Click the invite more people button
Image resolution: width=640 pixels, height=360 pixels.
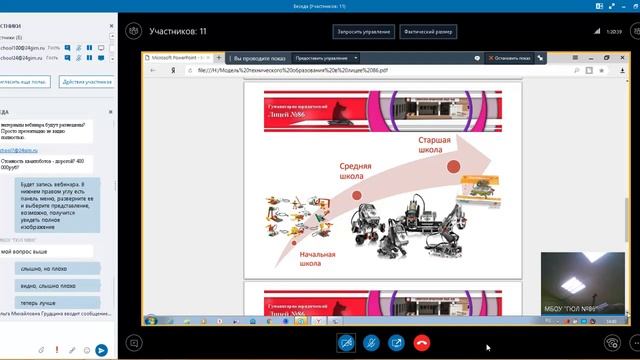coord(24,82)
